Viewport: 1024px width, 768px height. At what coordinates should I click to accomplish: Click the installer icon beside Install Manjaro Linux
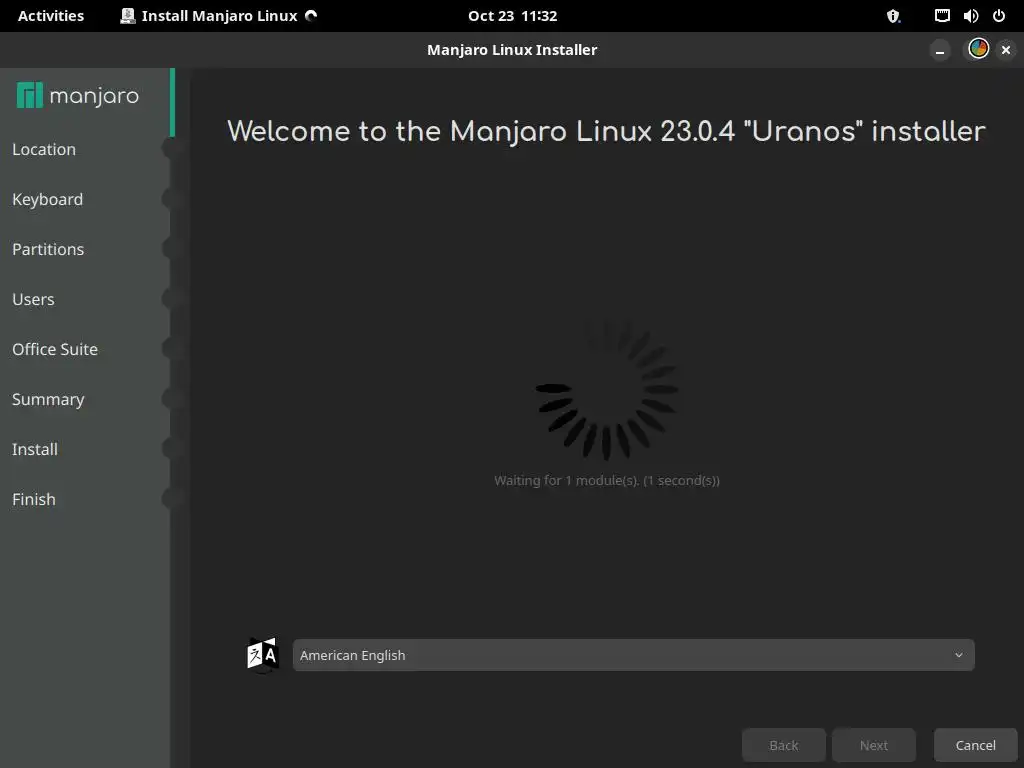click(128, 16)
